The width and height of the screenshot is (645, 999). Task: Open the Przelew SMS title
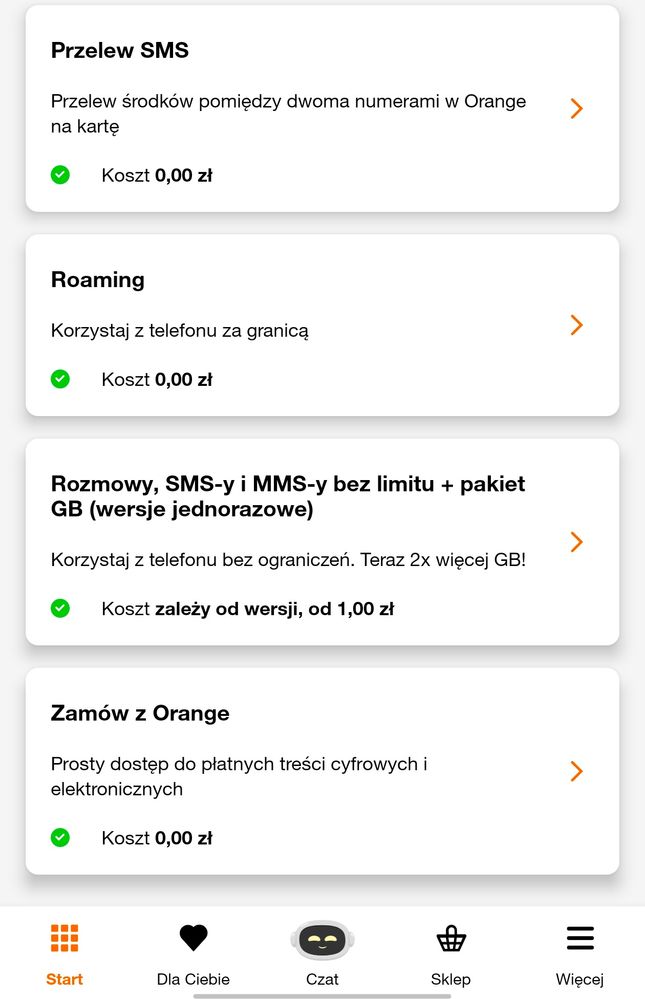pyautogui.click(x=120, y=50)
